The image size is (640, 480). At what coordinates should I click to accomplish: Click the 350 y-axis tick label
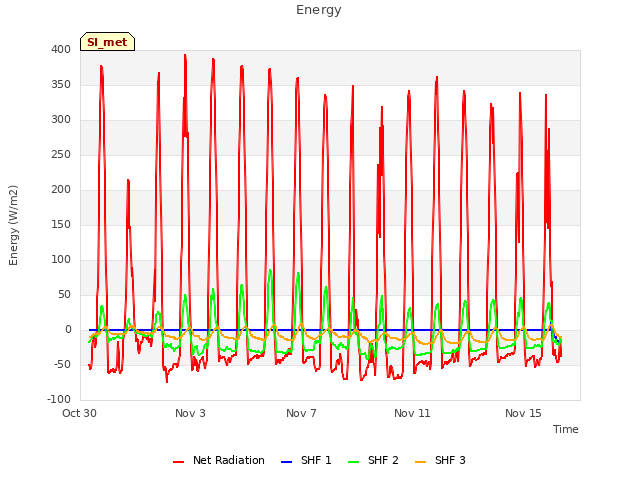point(61,85)
